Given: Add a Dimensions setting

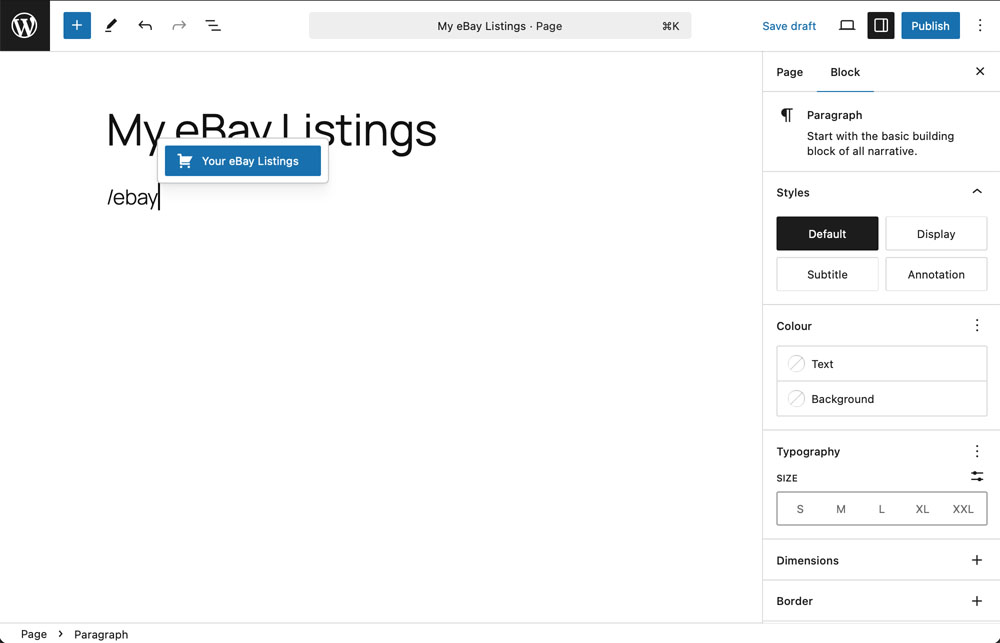Looking at the screenshot, I should [976, 560].
